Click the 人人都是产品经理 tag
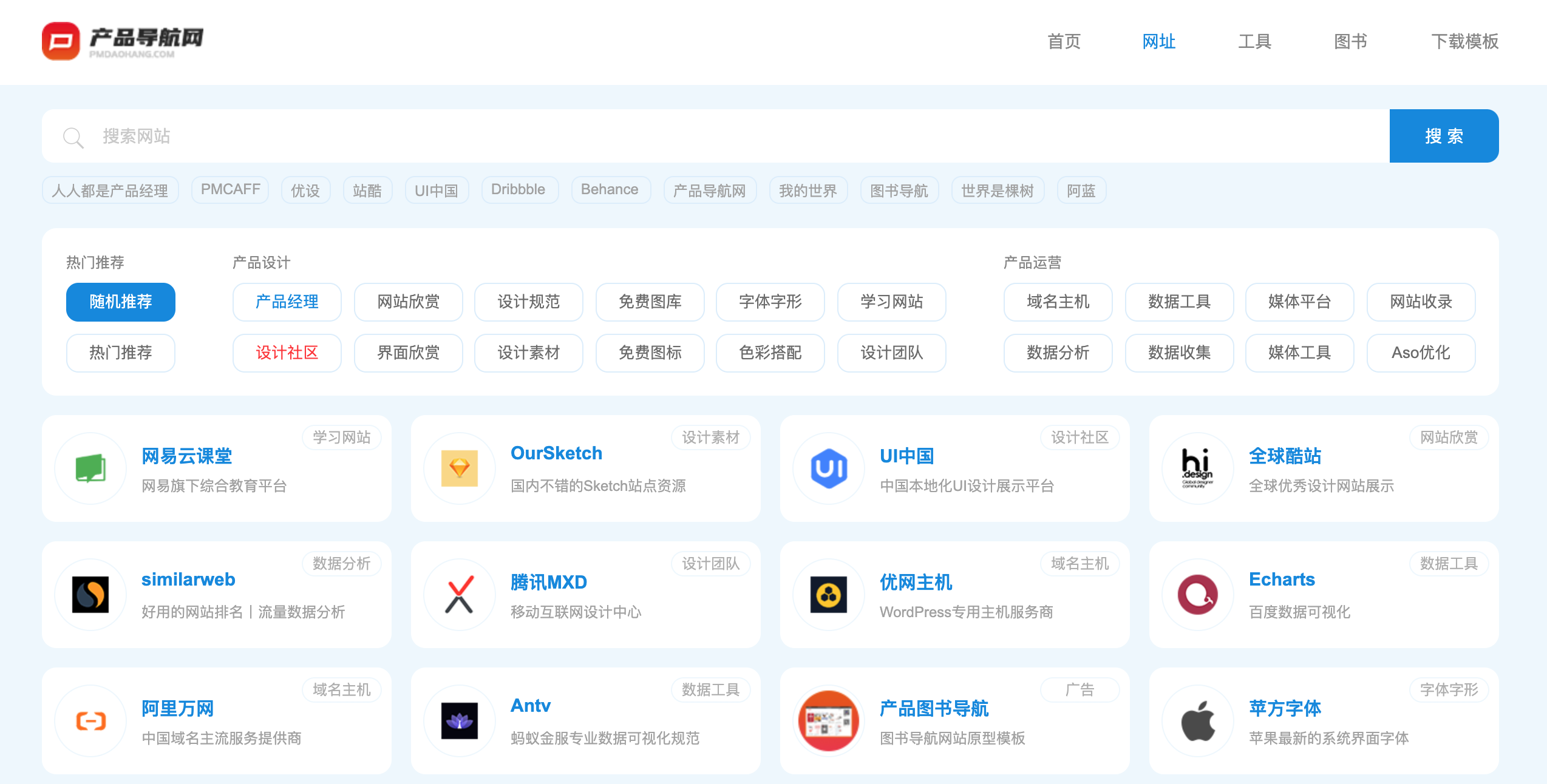The image size is (1547, 784). point(110,191)
